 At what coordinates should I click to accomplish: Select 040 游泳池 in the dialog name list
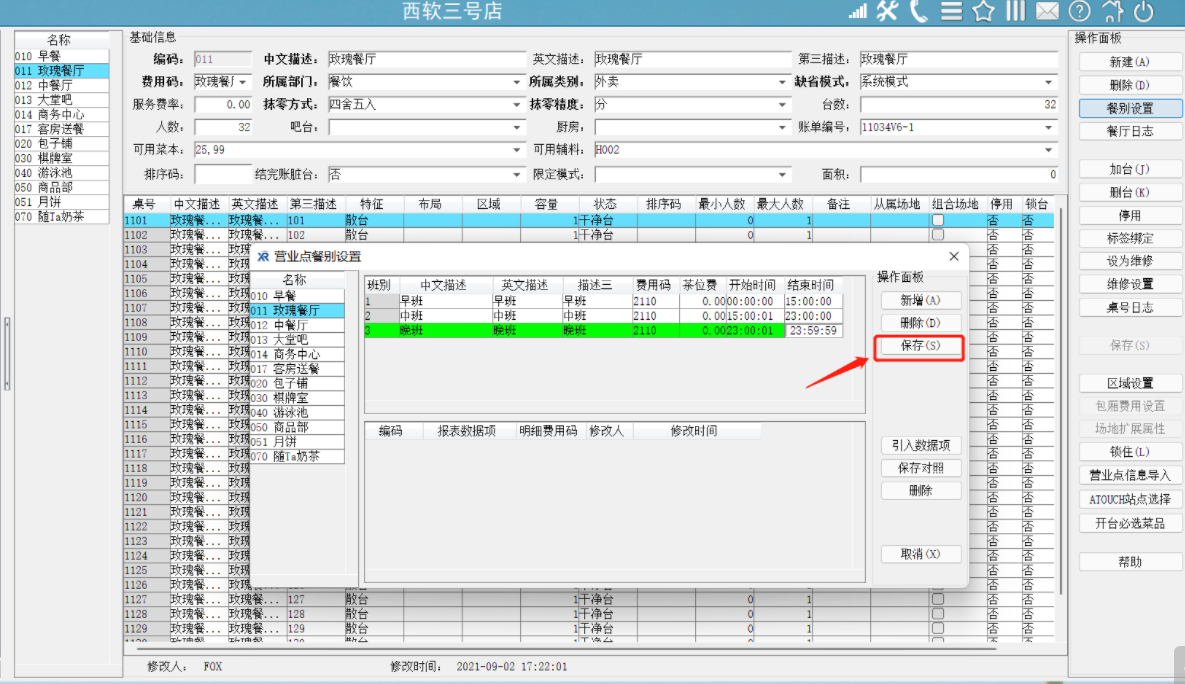tap(297, 413)
